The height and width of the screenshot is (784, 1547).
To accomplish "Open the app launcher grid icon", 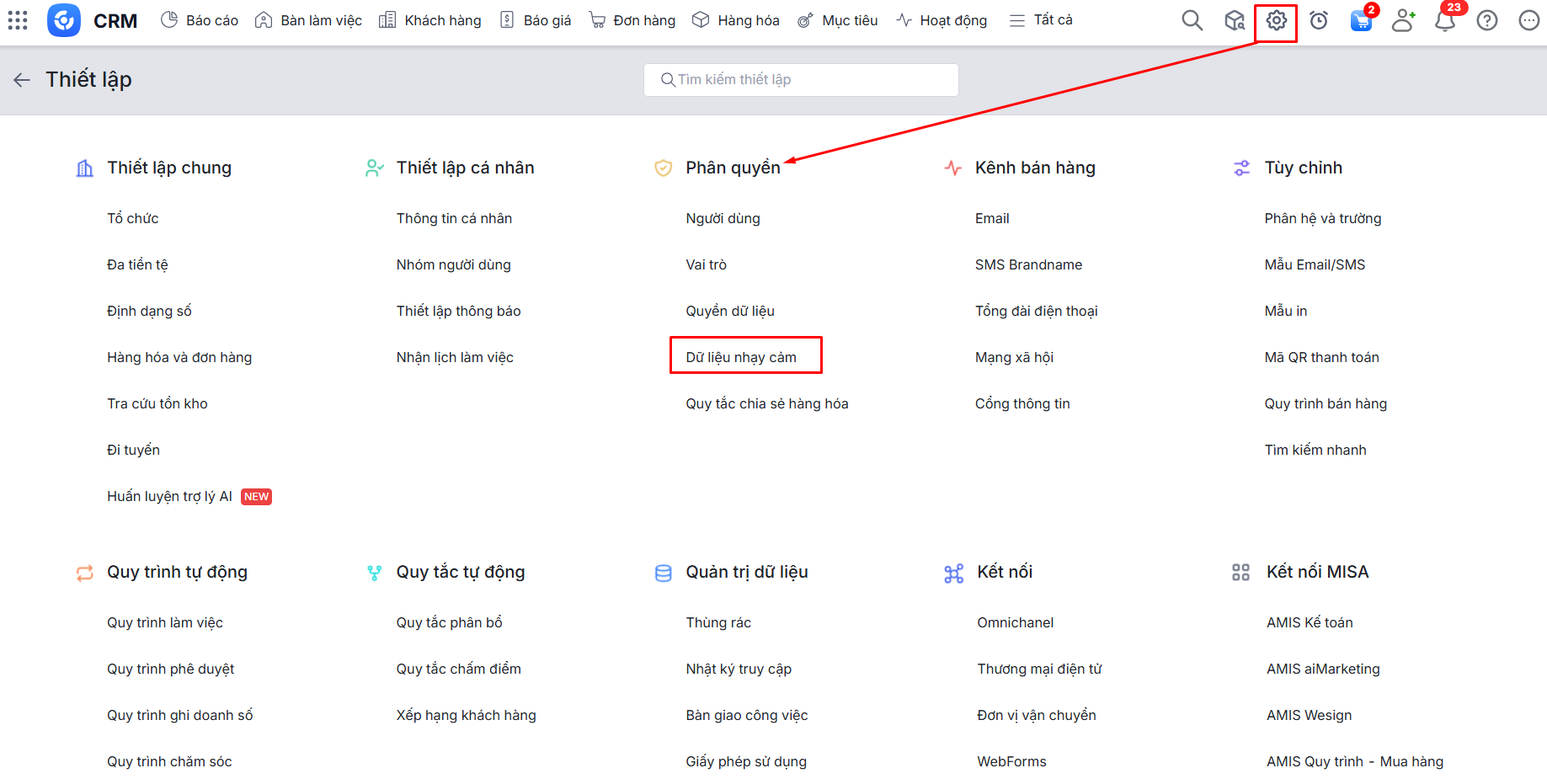I will point(18,20).
